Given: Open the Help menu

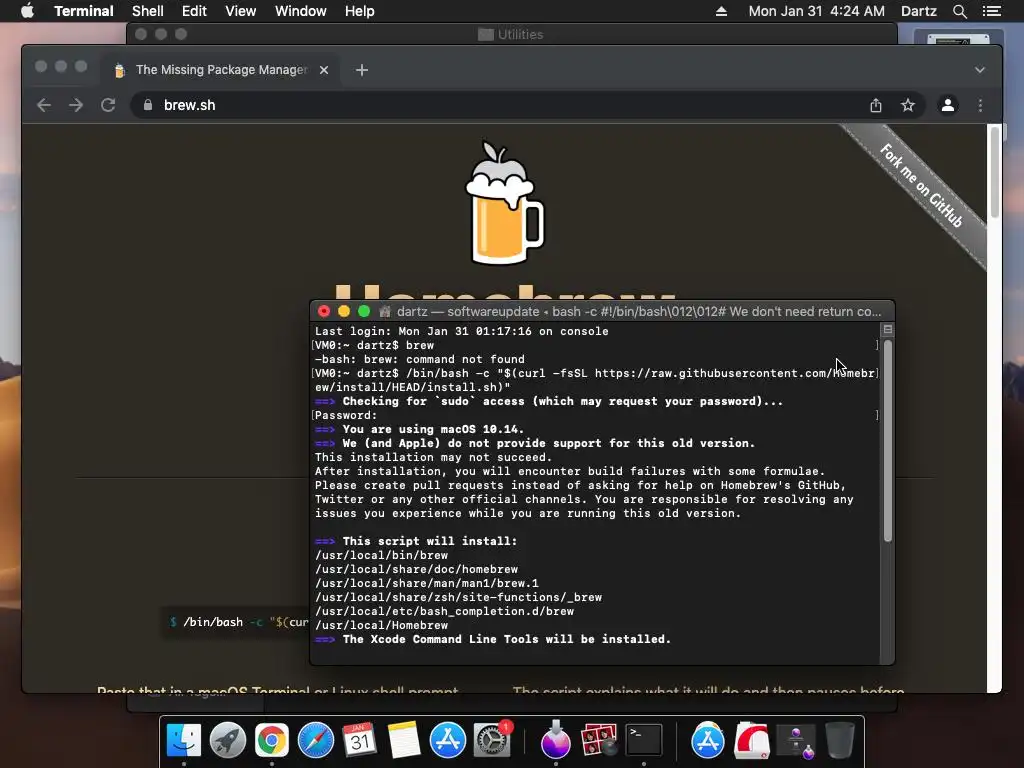Looking at the screenshot, I should 359,11.
